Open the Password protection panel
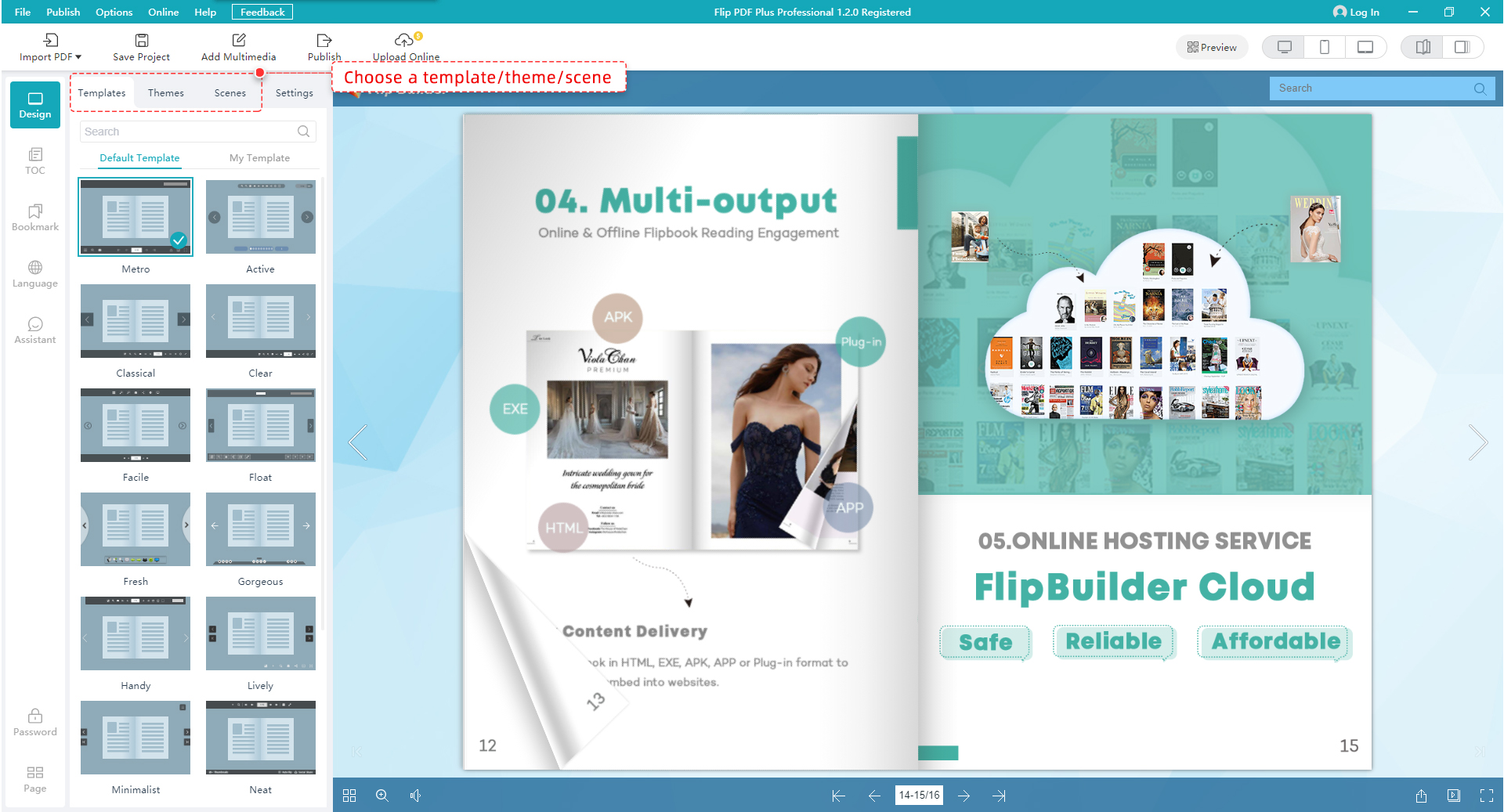 point(34,720)
